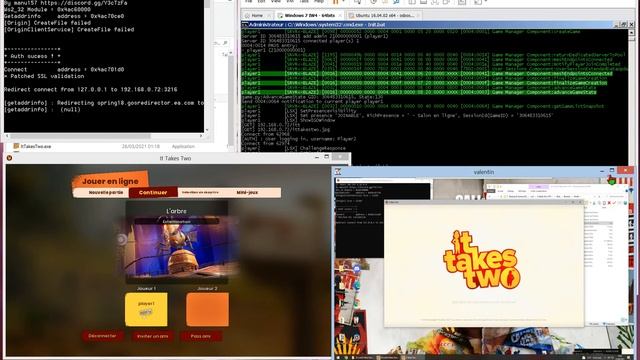Click the Jouer en ligne heading

coord(110,181)
